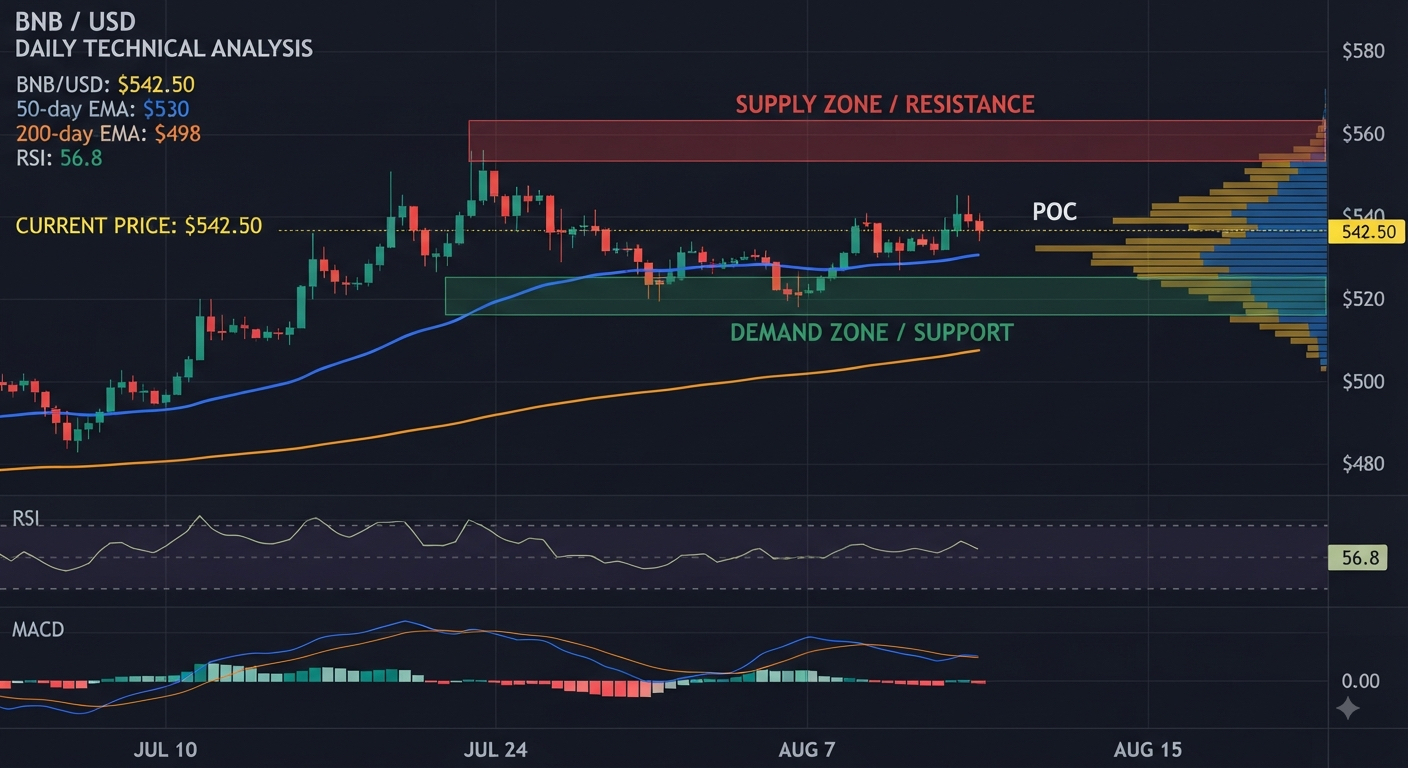Select the green demand zone rectangle
Screen dimensions: 1408x768
pos(885,296)
